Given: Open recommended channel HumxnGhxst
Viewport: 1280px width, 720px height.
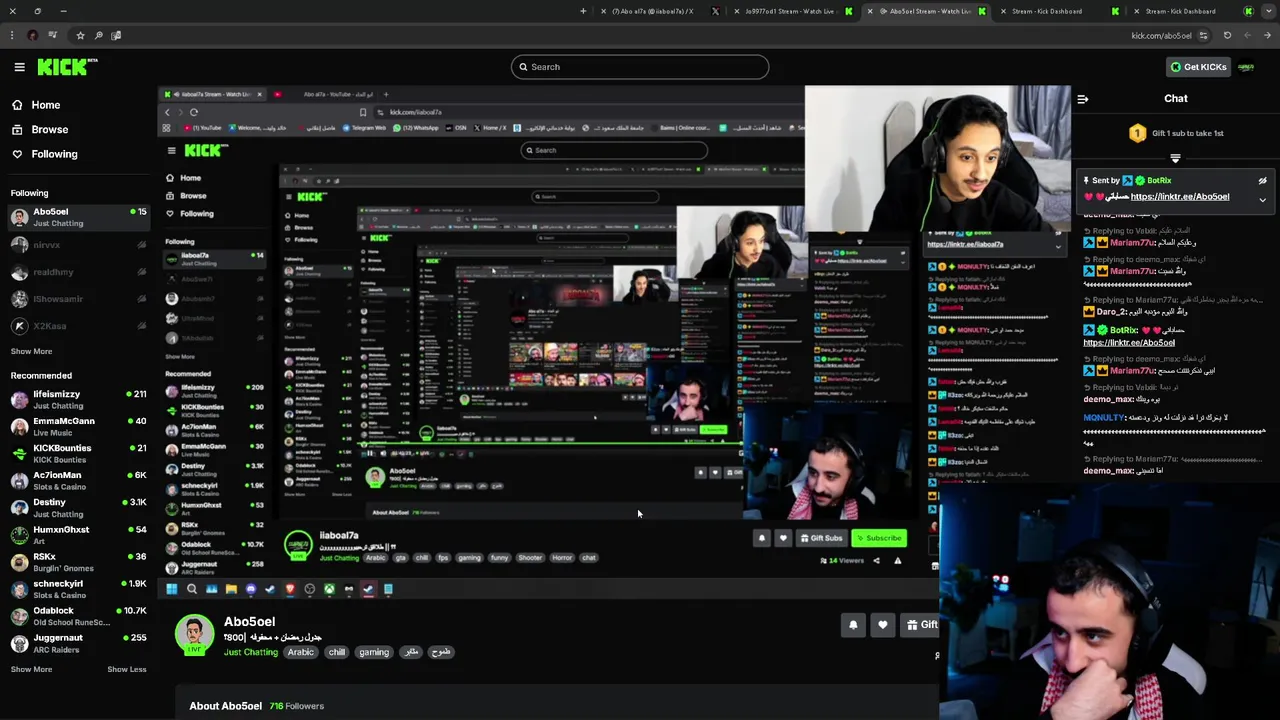Looking at the screenshot, I should (x=78, y=534).
